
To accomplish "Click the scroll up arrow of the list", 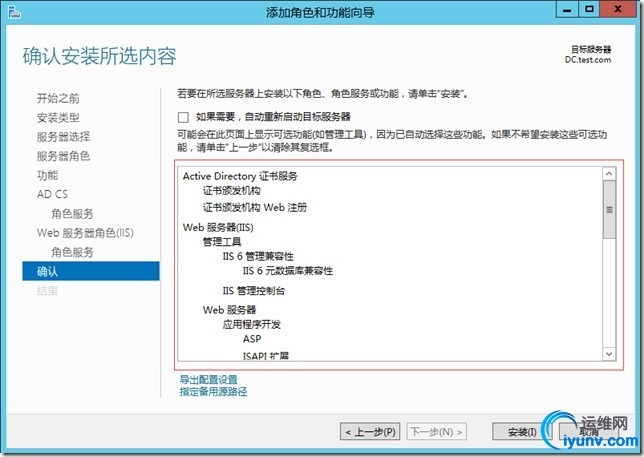I will pos(609,174).
